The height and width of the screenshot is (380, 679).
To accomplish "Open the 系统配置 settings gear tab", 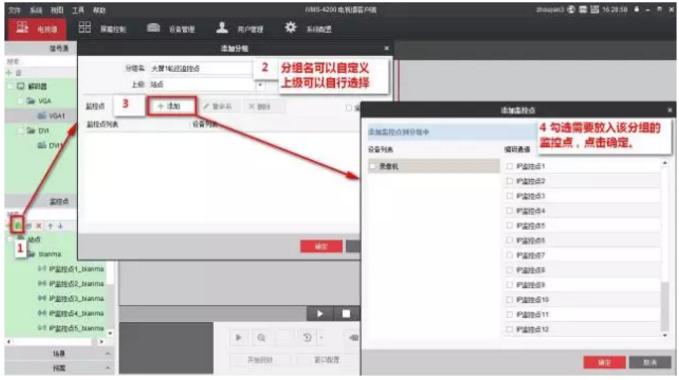I will [308, 29].
